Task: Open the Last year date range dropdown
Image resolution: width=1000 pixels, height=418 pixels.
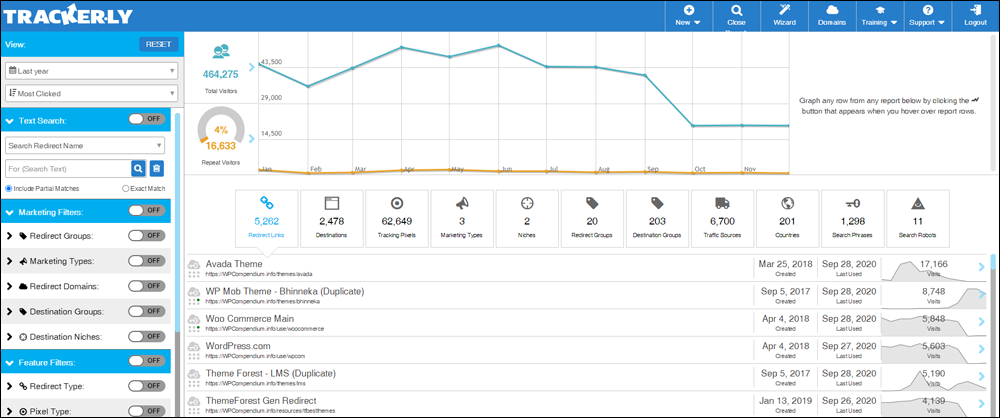Action: coord(91,70)
